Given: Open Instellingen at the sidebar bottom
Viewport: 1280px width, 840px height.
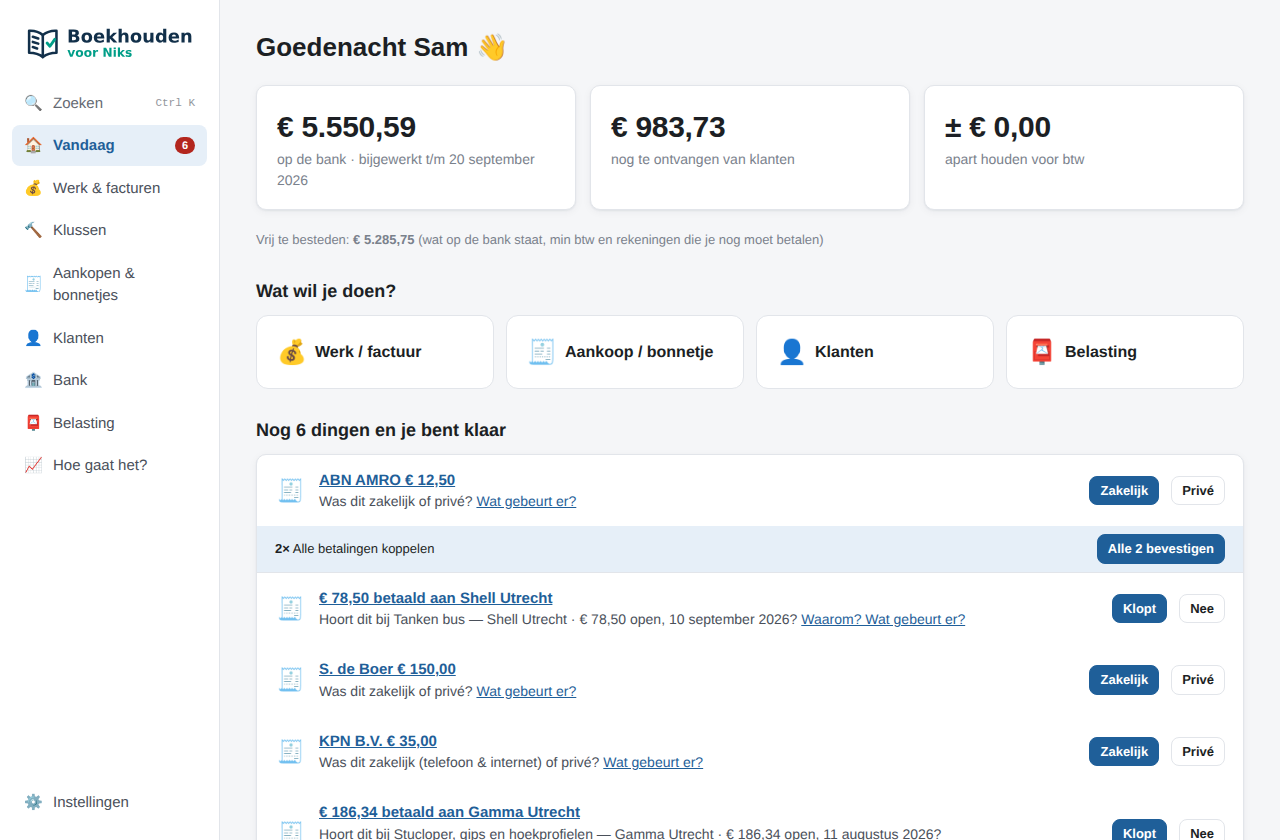Looking at the screenshot, I should tap(110, 802).
